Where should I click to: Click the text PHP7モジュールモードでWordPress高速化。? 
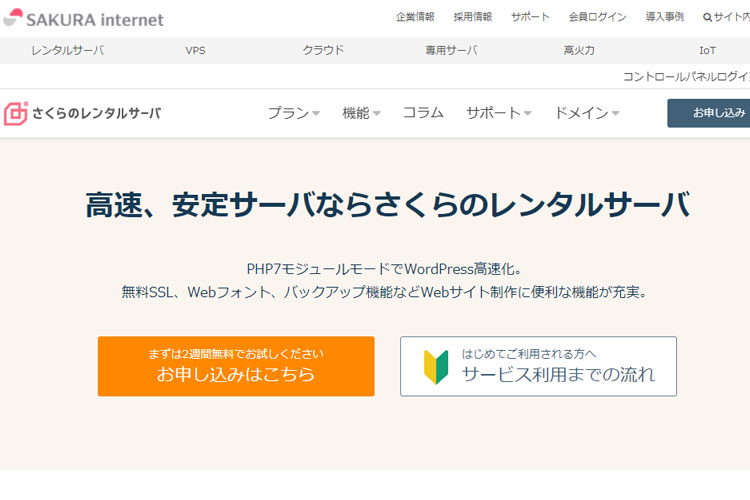[x=384, y=269]
